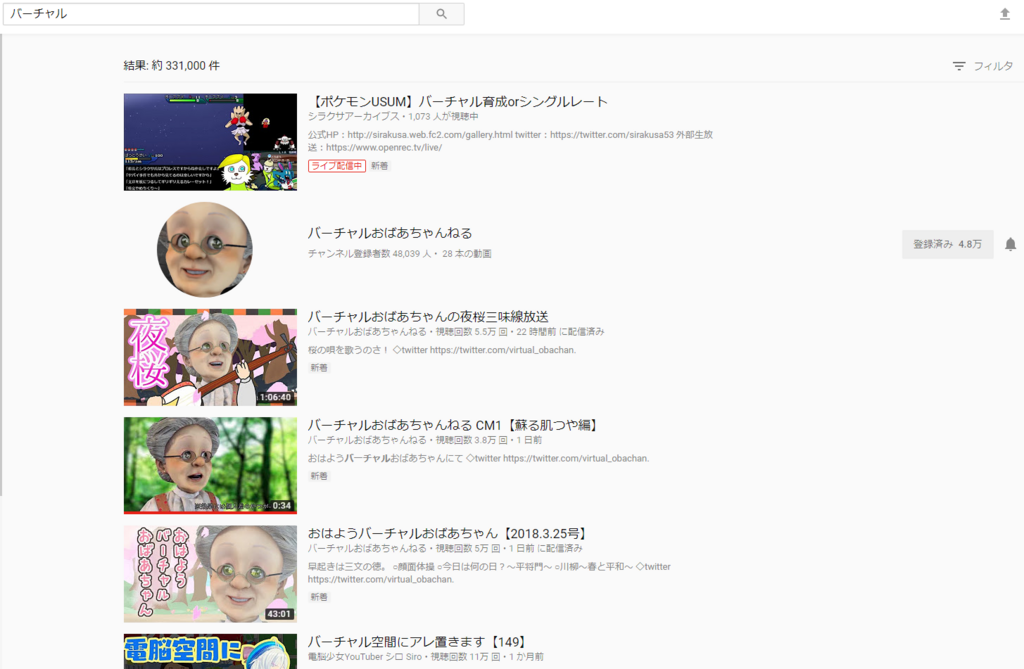1024x669 pixels.
Task: Open the シラクサアーカイブス channel link
Action: click(353, 116)
